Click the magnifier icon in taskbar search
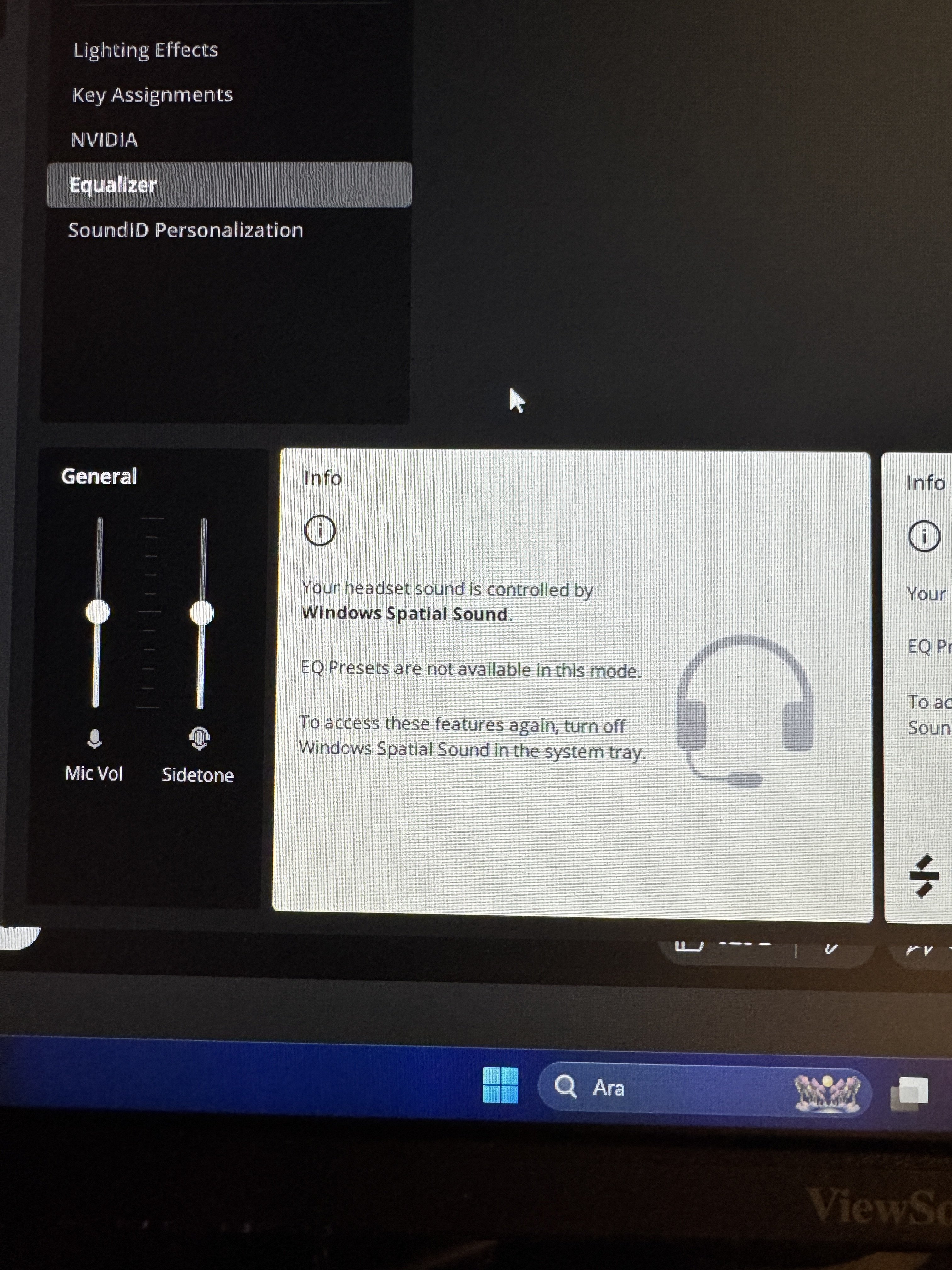952x1270 pixels. click(x=565, y=1086)
